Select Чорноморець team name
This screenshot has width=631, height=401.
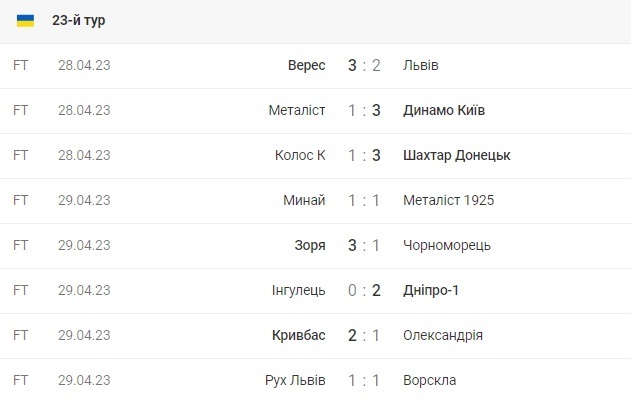pyautogui.click(x=445, y=245)
